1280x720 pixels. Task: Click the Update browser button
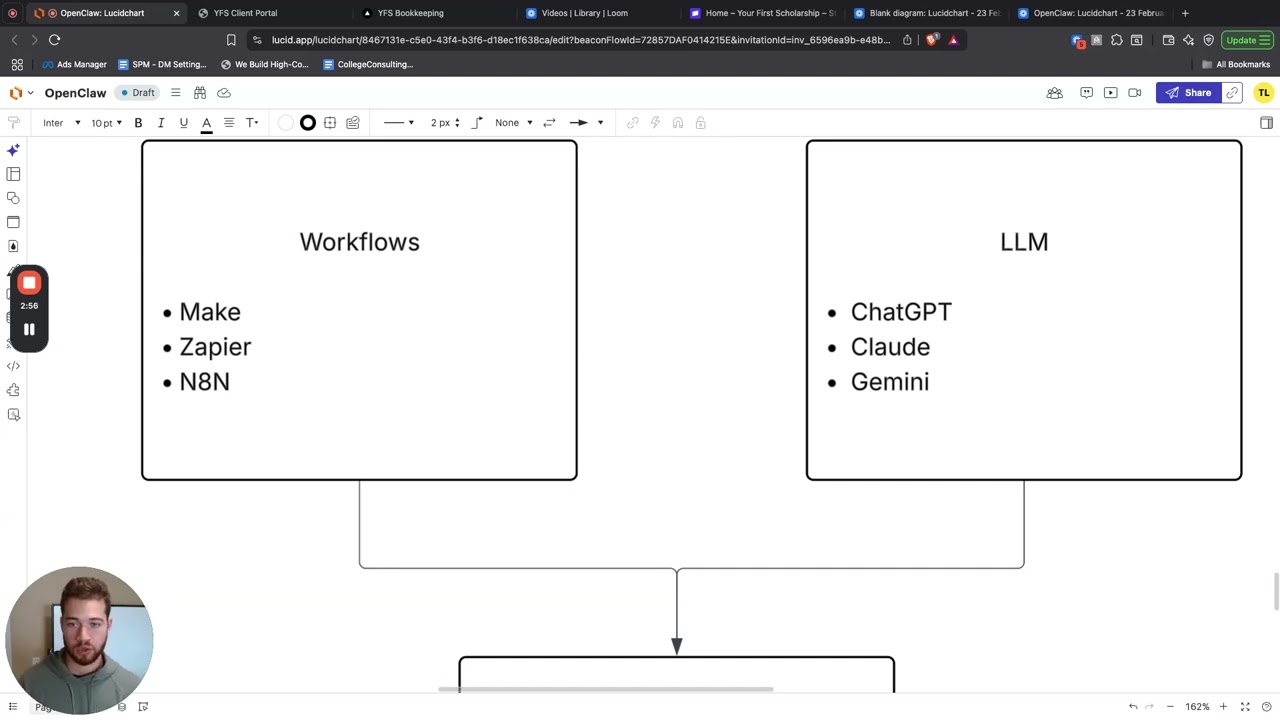(x=1246, y=40)
